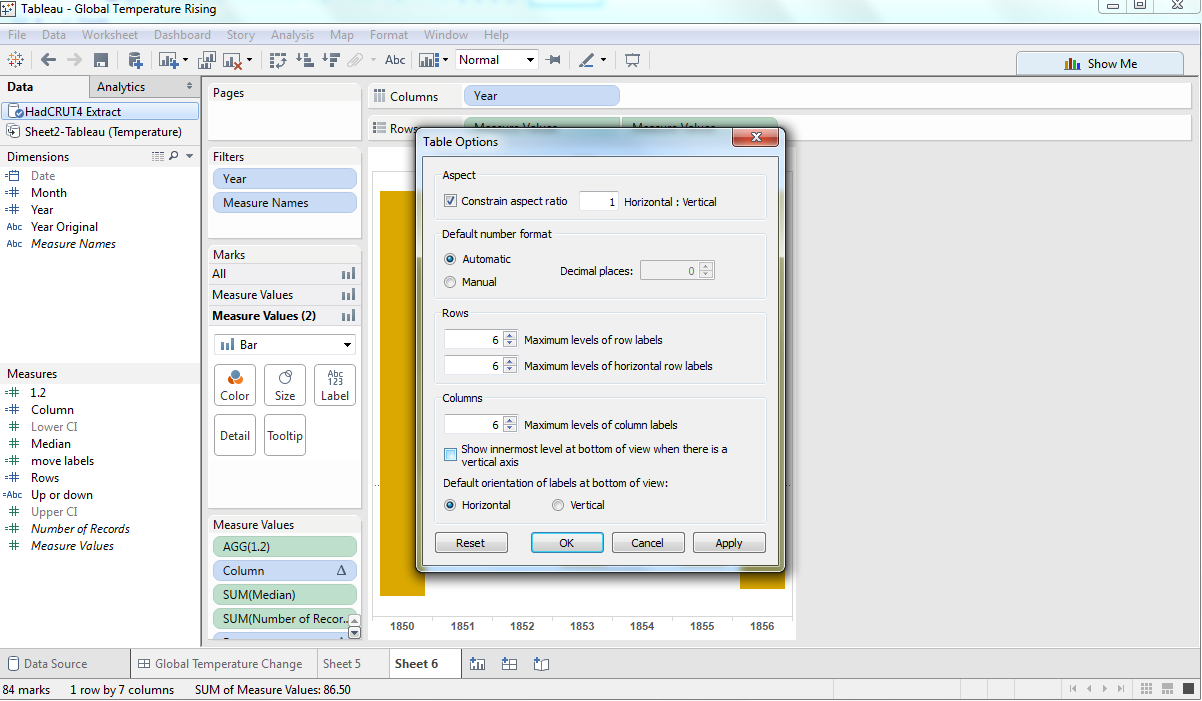
Task: Select the Manual number format radio button
Action: point(450,282)
